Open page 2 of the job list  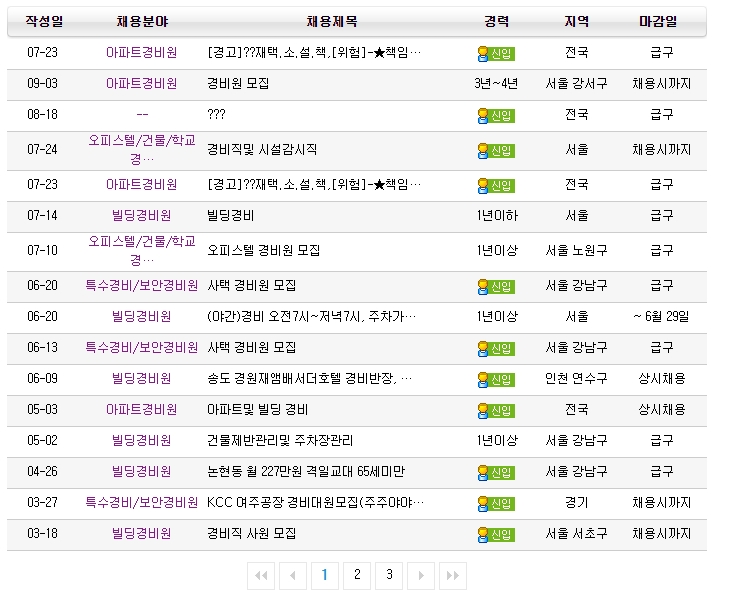pyautogui.click(x=357, y=575)
